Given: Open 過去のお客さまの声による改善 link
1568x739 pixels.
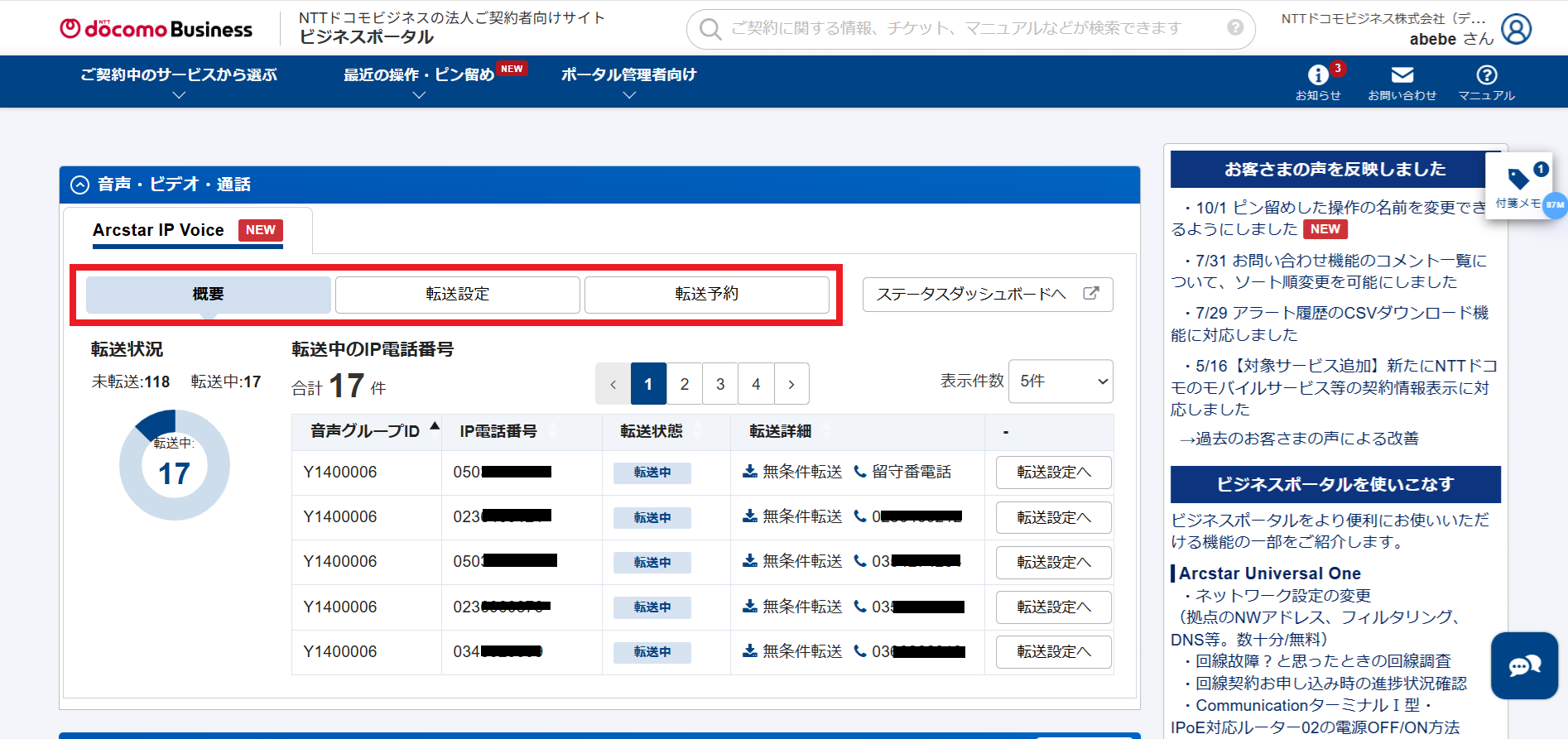Looking at the screenshot, I should (1298, 439).
